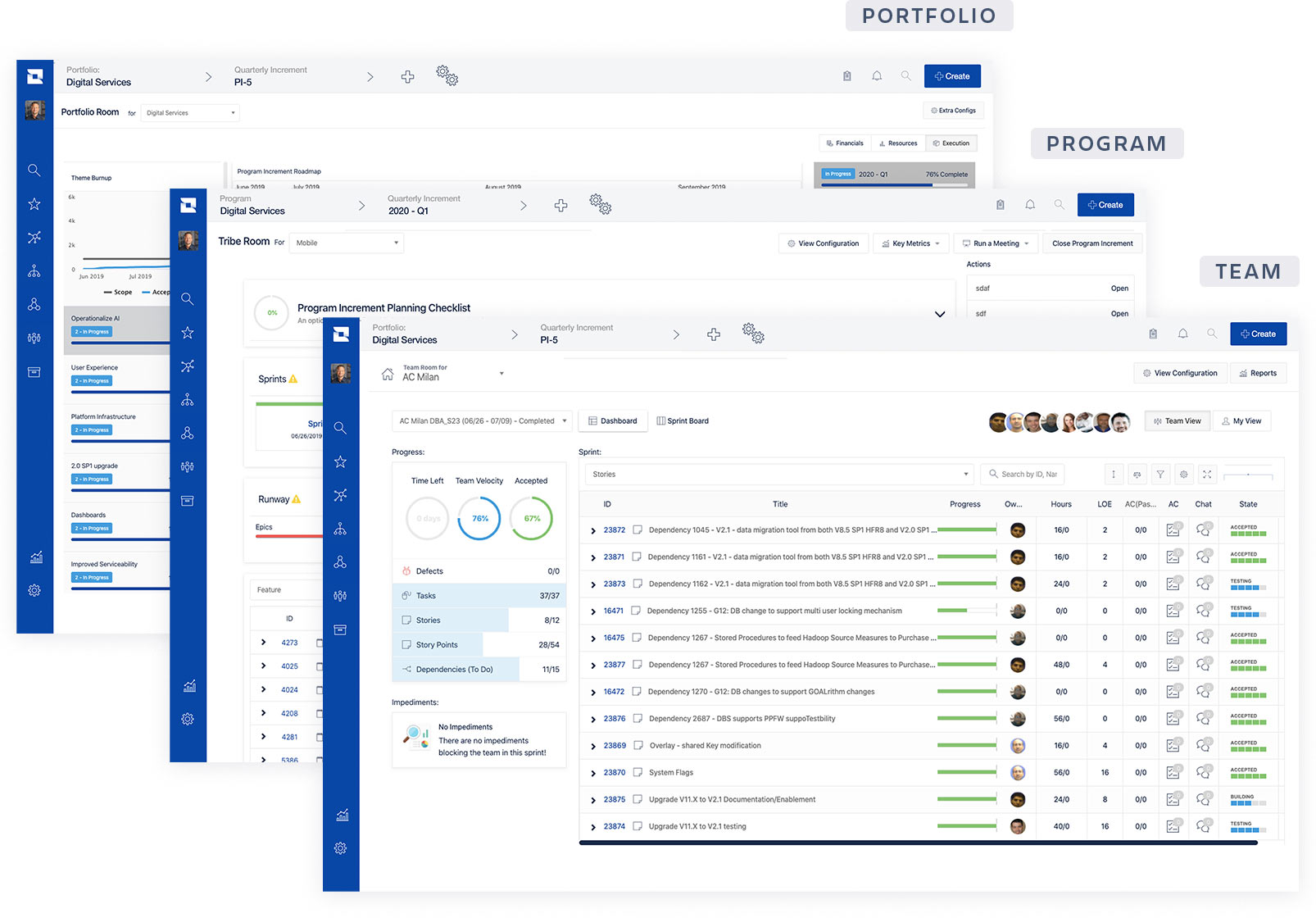The image size is (1316, 918).
Task: Adjust the zoom slider above the sprint table
Action: (1248, 475)
